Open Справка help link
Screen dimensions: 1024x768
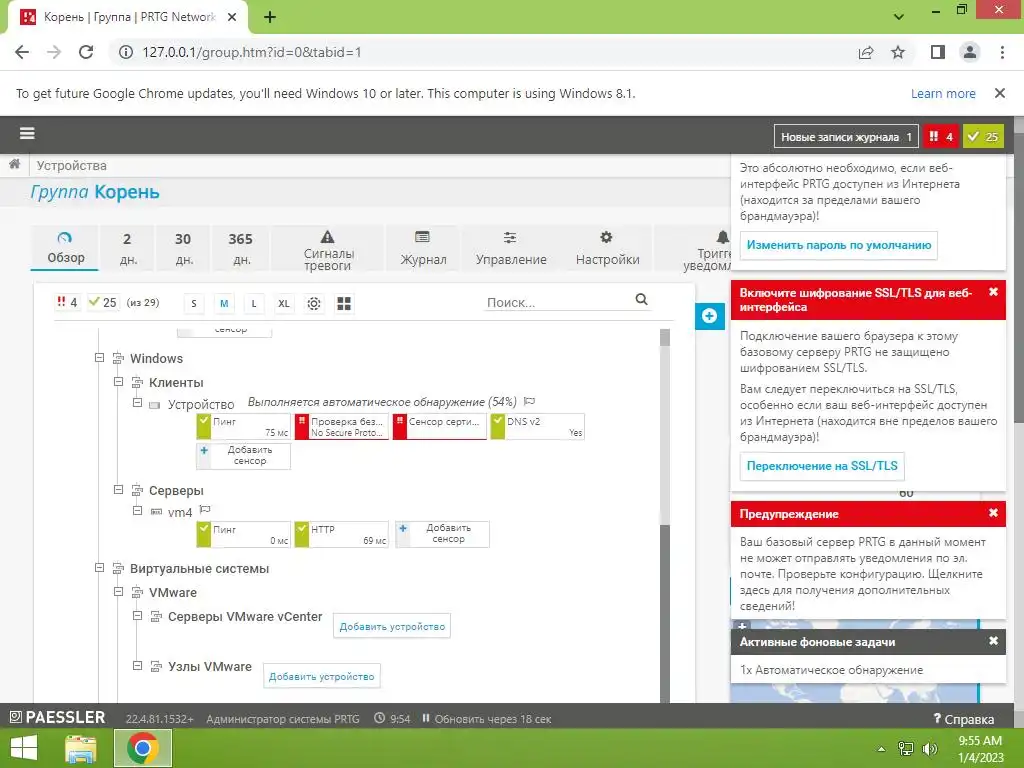click(964, 718)
